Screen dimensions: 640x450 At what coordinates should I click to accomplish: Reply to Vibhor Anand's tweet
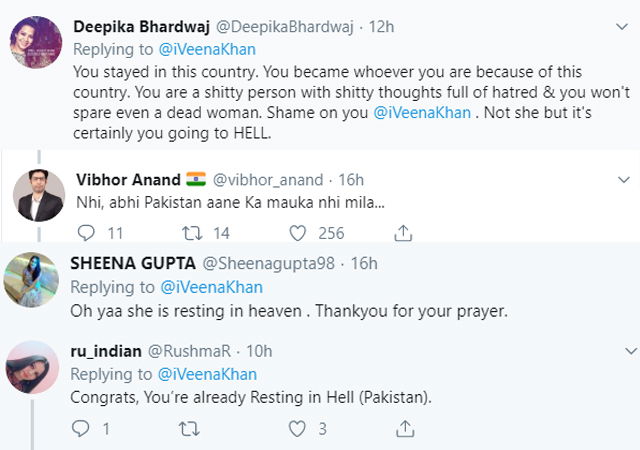pyautogui.click(x=86, y=233)
